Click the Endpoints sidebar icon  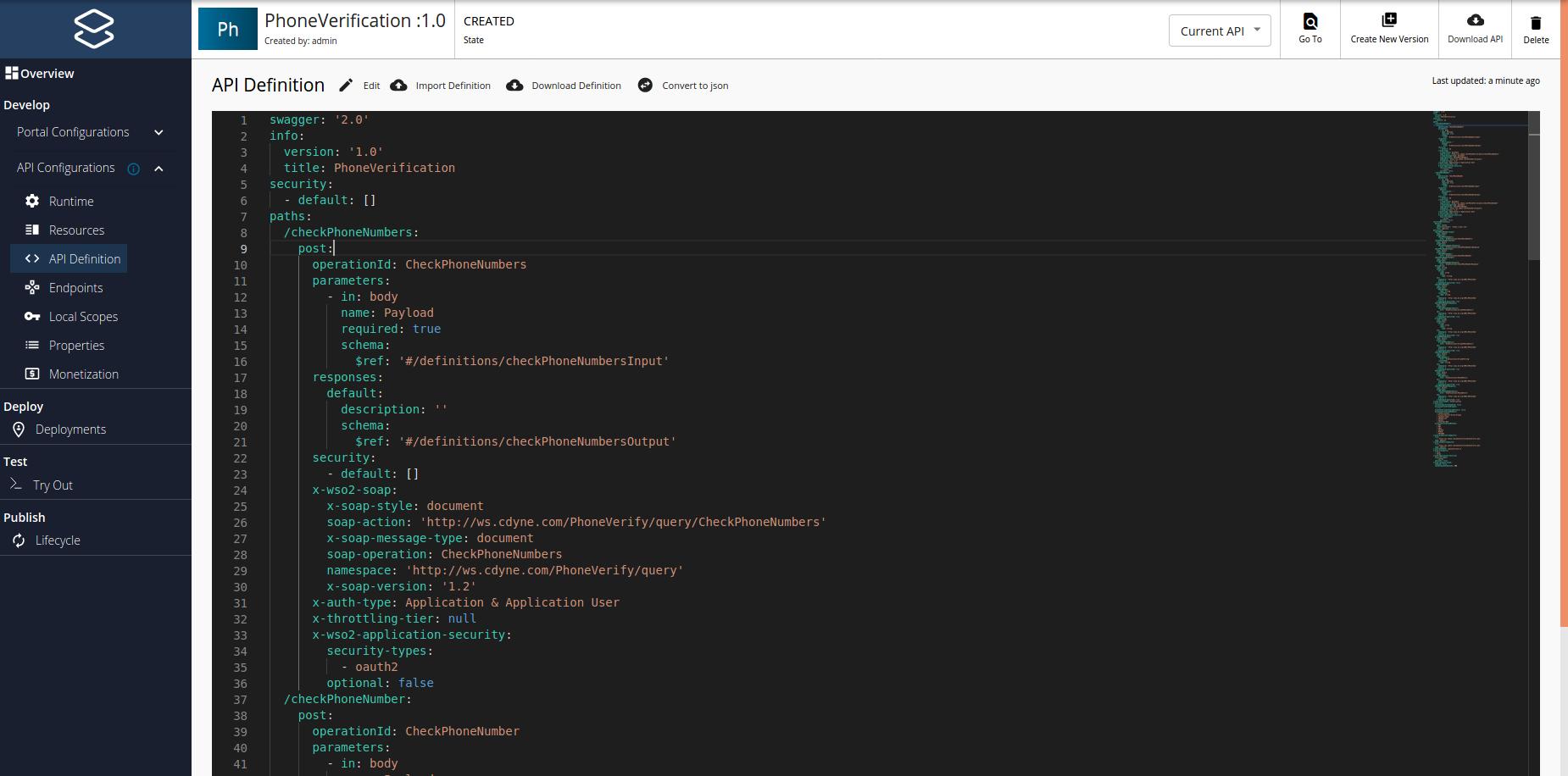pos(31,287)
